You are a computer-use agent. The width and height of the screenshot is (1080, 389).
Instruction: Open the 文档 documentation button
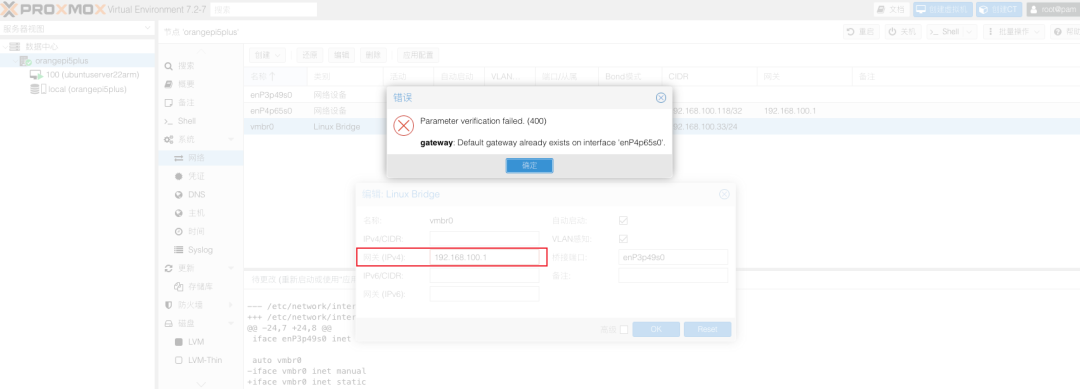click(892, 10)
